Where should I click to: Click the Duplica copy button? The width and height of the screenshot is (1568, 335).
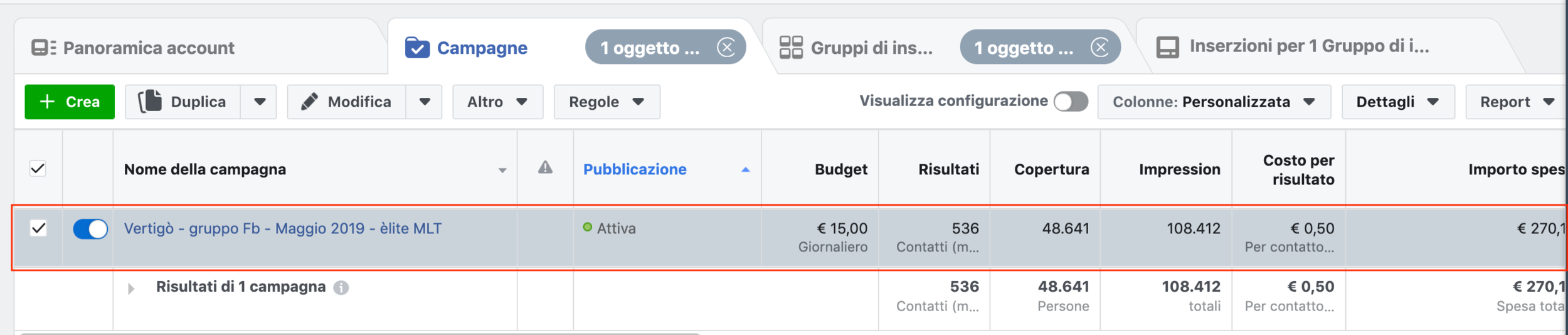point(183,102)
